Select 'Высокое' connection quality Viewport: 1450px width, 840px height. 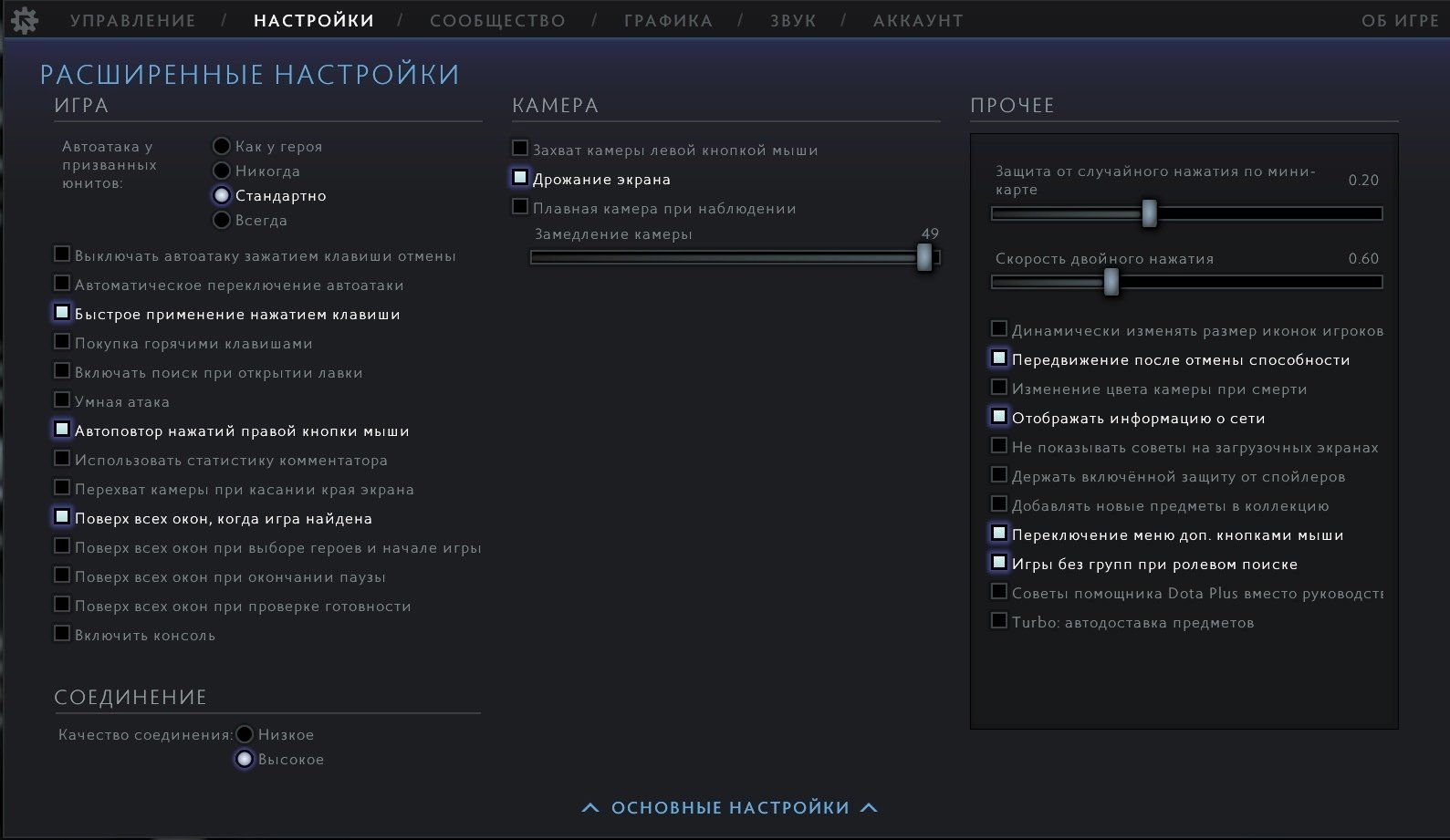[245, 759]
